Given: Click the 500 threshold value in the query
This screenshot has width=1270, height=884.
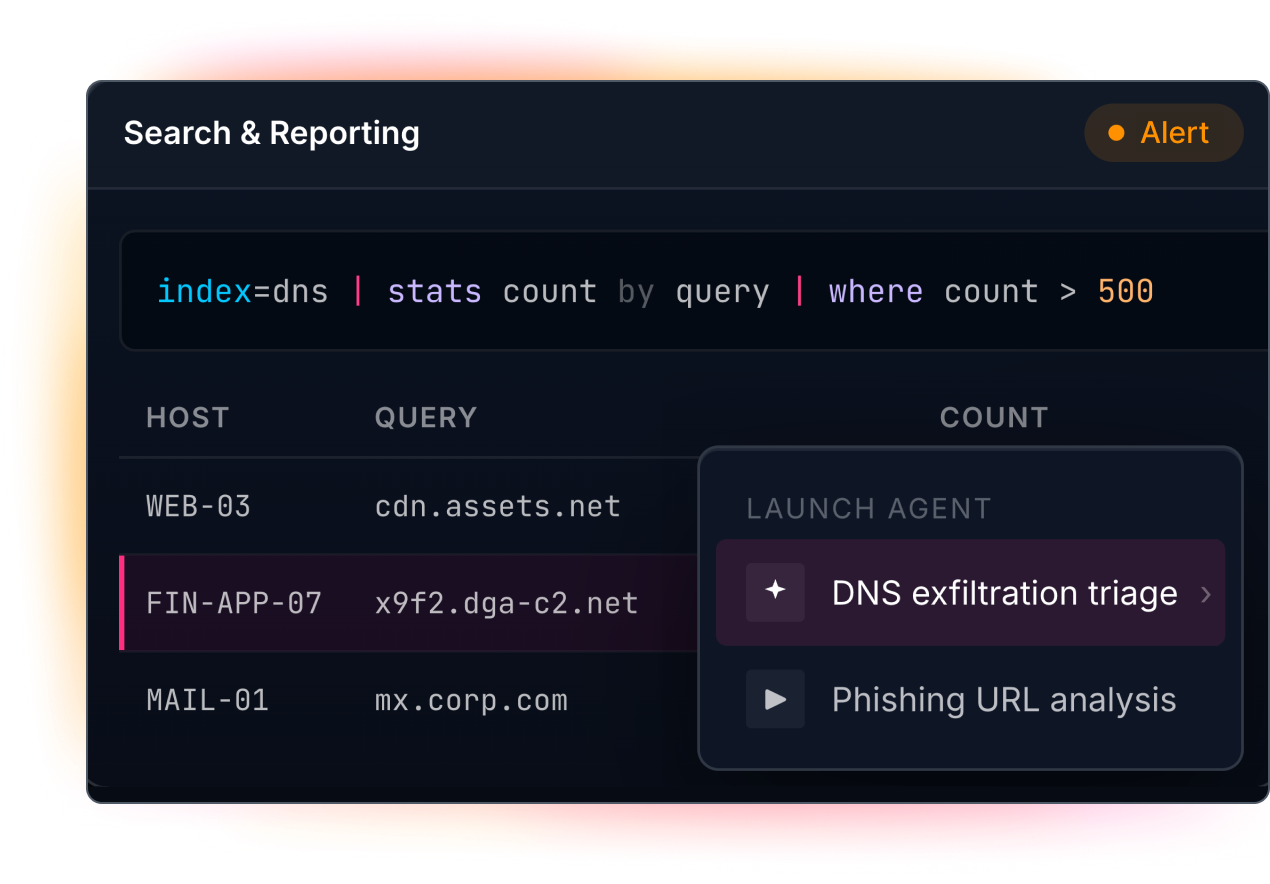Looking at the screenshot, I should [x=1126, y=292].
